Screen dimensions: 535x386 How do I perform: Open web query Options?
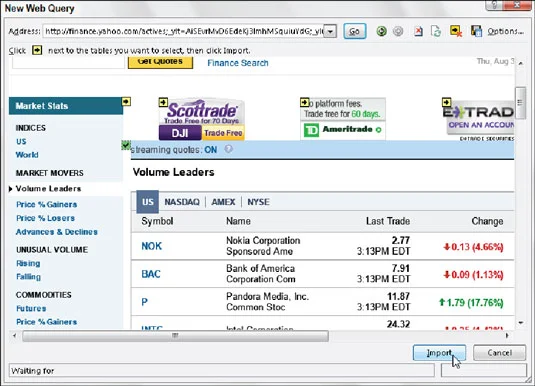(505, 31)
